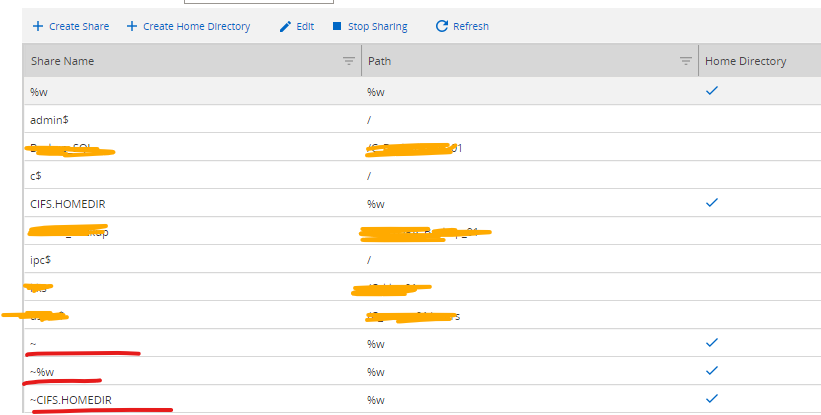The image size is (821, 415).
Task: Toggle Home Directory checkmark for ~CIFS.HOMEDIR row
Action: tap(712, 398)
